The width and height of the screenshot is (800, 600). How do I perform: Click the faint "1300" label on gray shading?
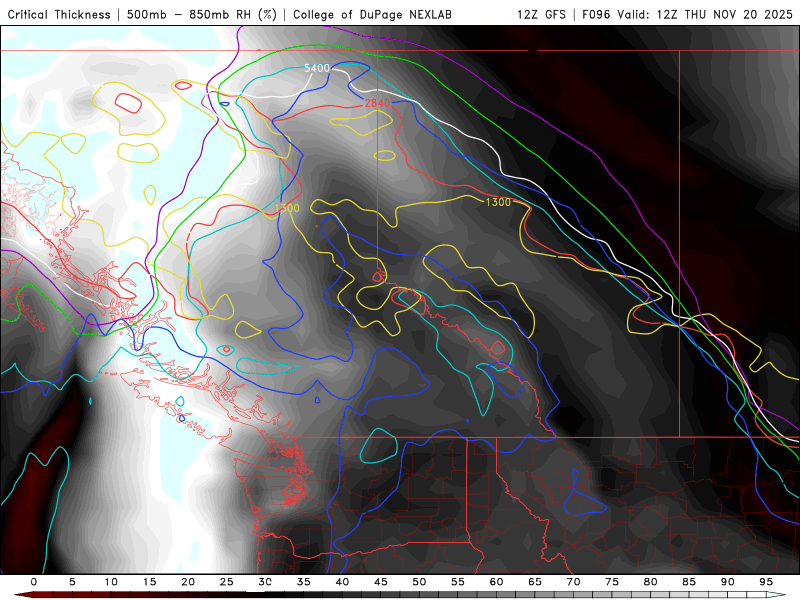pos(287,208)
